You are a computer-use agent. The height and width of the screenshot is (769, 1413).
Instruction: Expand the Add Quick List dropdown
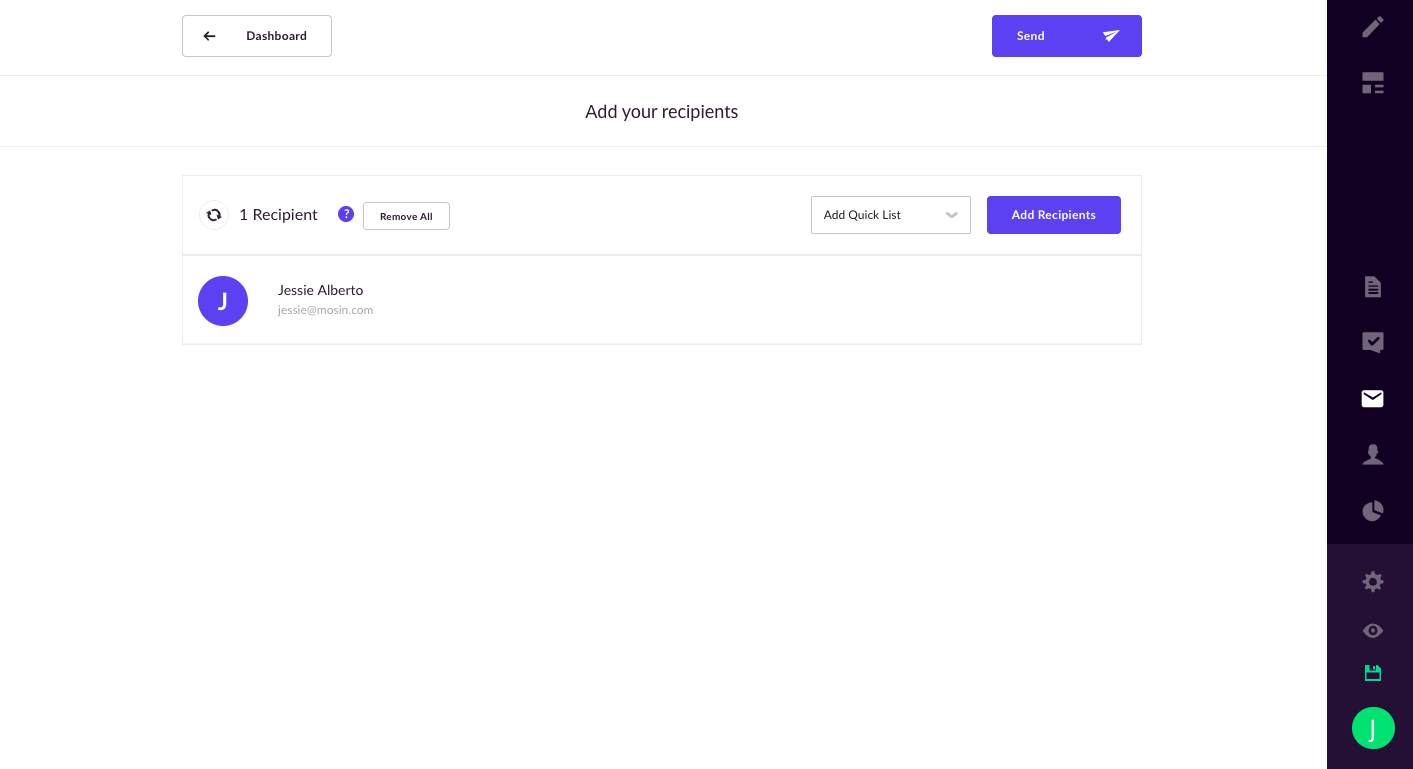[891, 215]
